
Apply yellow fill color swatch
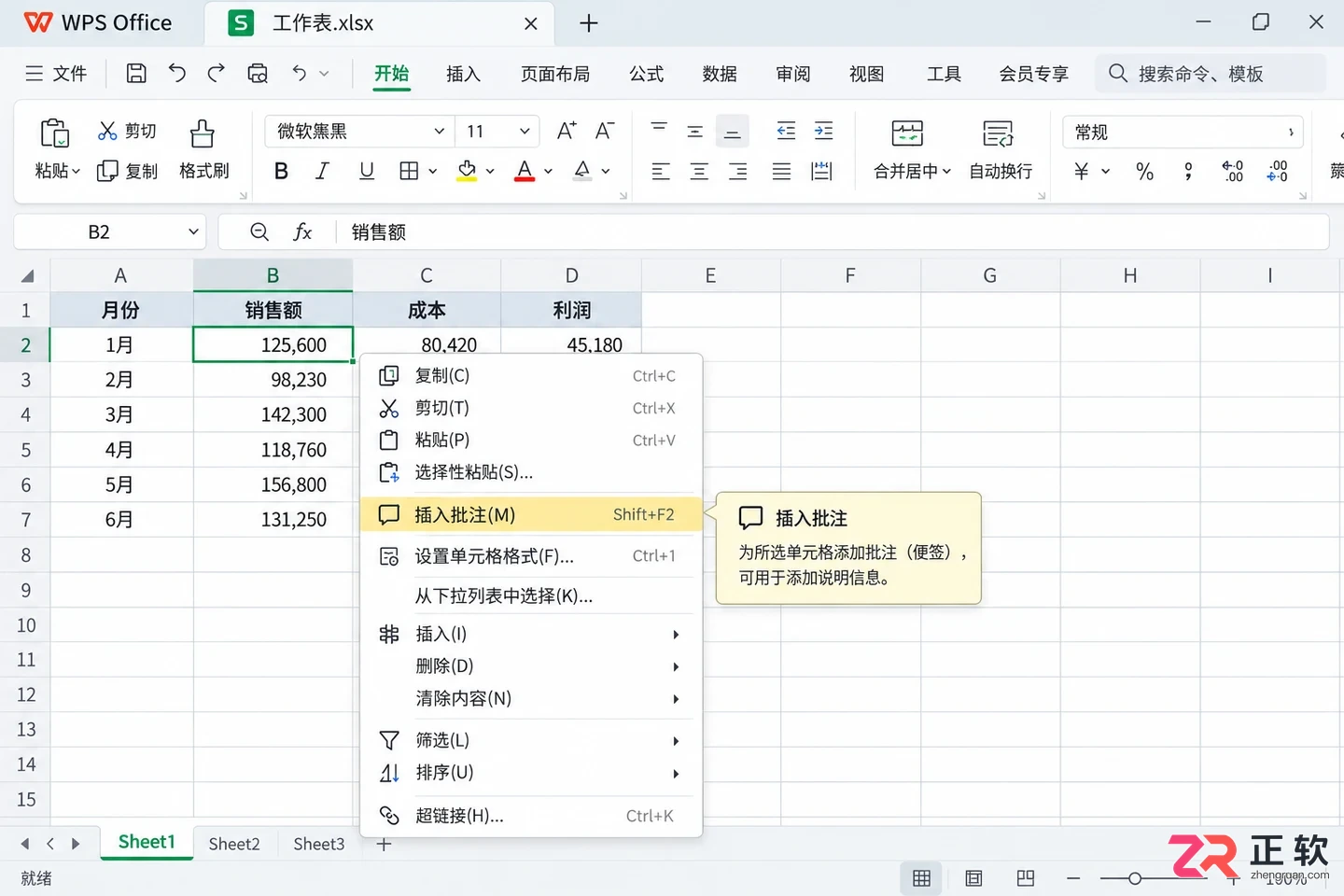(x=468, y=171)
